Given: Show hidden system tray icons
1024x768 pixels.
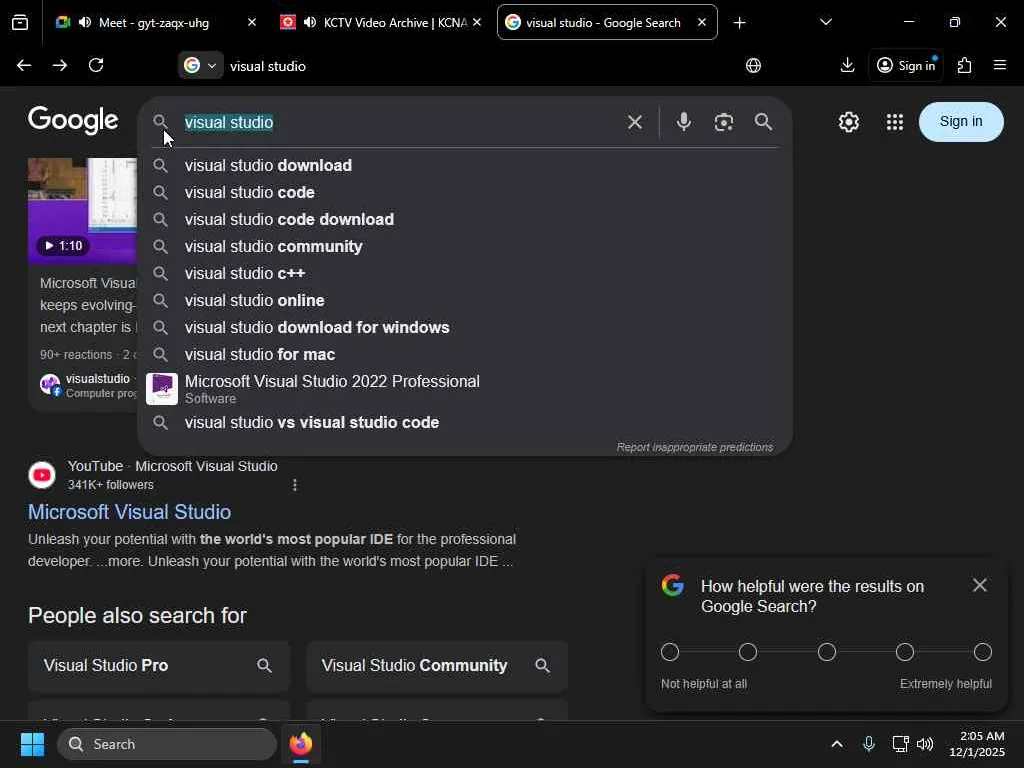Looking at the screenshot, I should [837, 744].
